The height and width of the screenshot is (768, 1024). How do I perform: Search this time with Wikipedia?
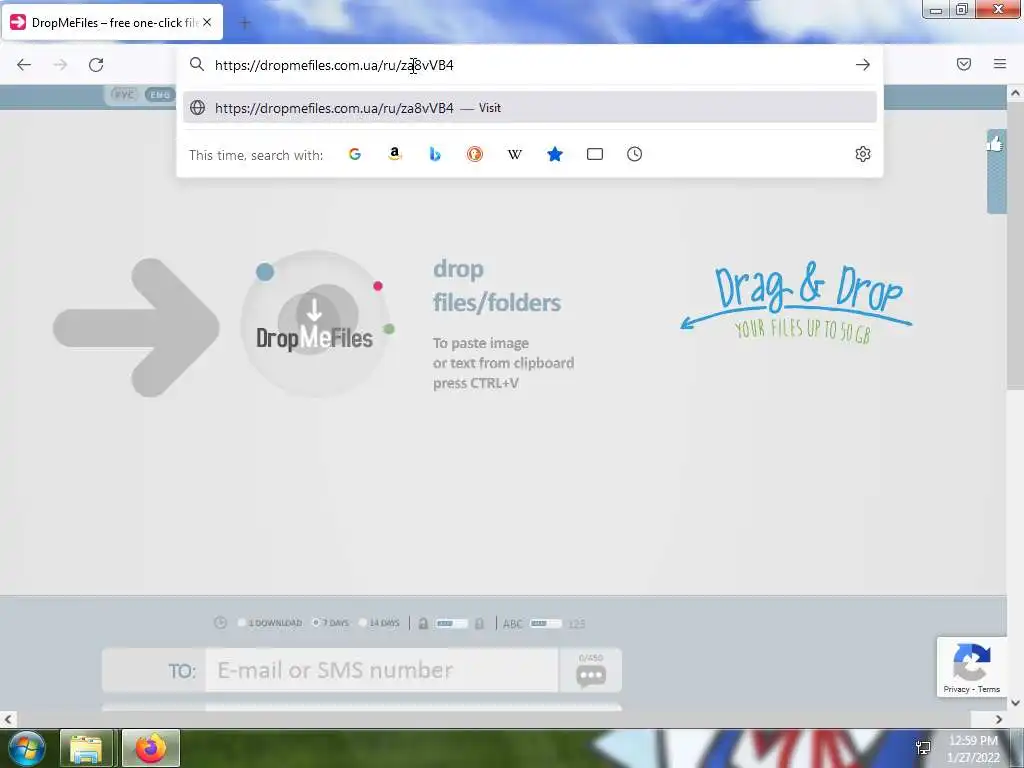tap(515, 154)
